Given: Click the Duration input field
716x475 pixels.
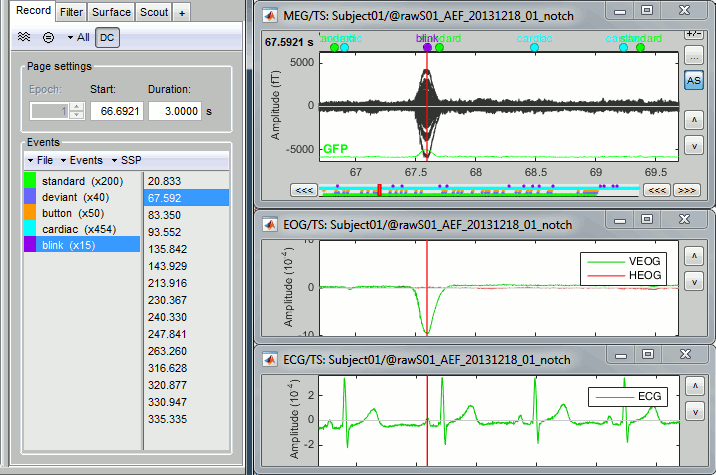Looking at the screenshot, I should tap(174, 110).
